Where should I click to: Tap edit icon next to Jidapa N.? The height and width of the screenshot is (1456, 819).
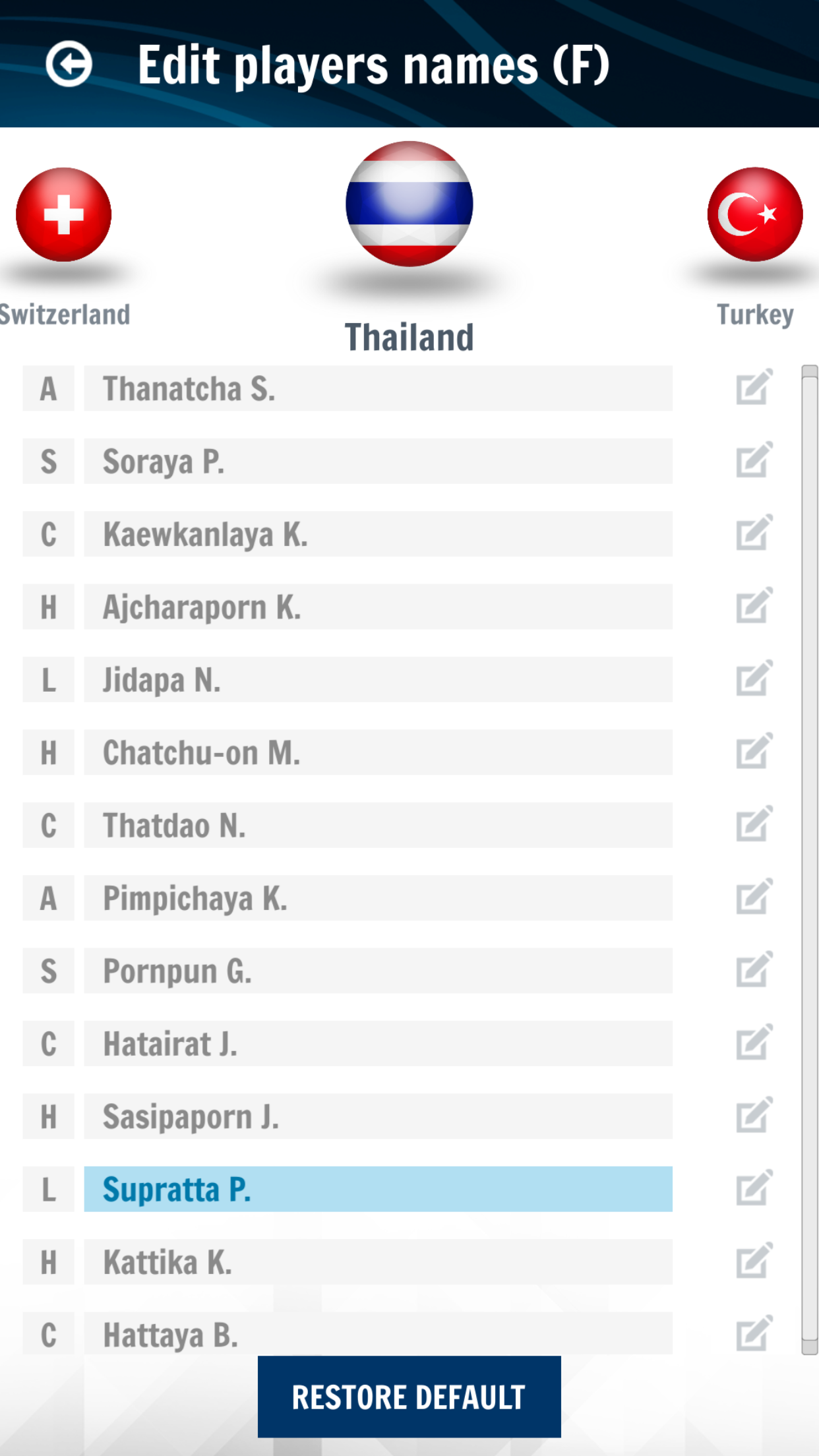[x=754, y=679]
